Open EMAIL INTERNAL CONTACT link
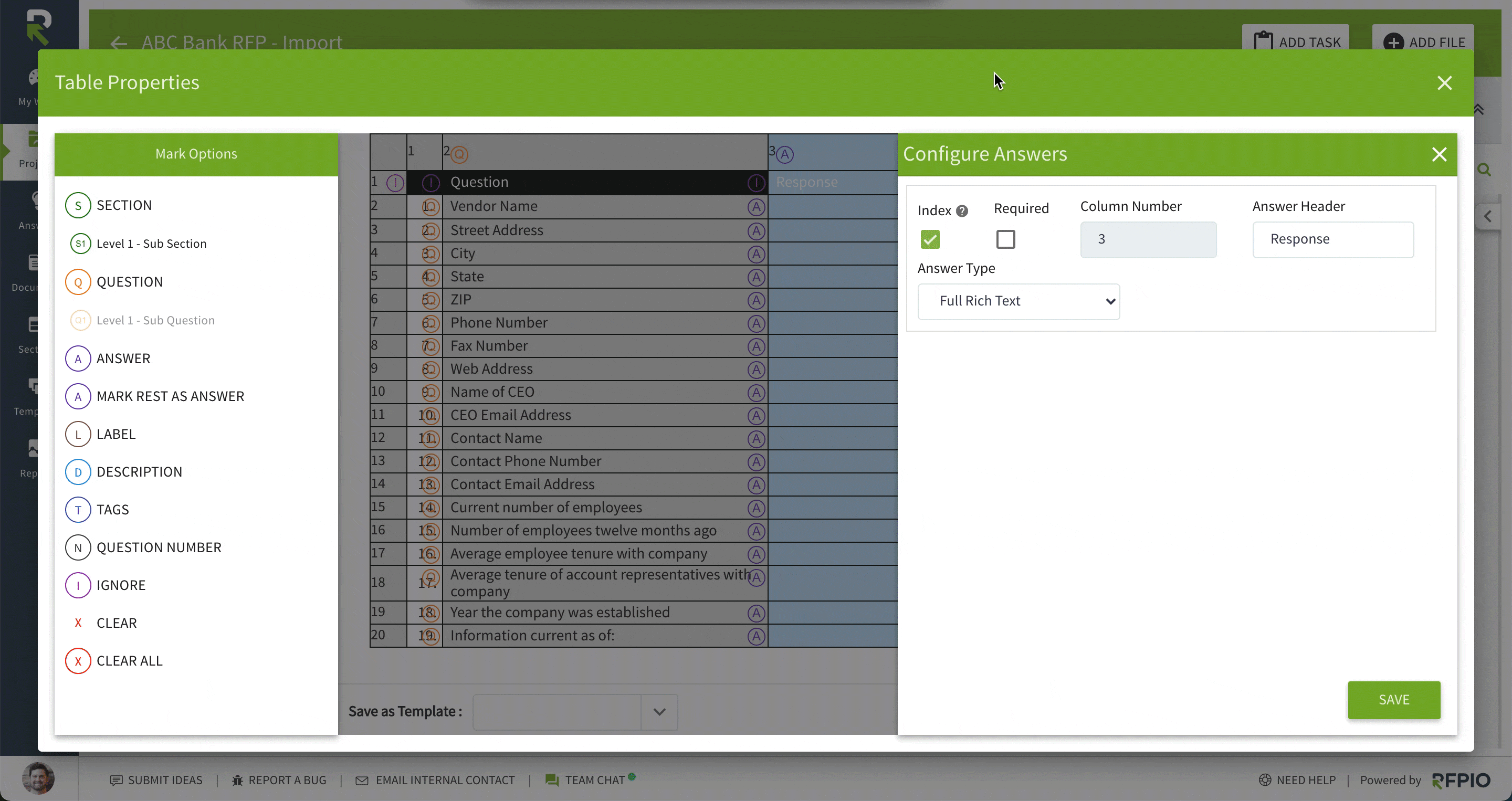1512x801 pixels. coord(435,781)
